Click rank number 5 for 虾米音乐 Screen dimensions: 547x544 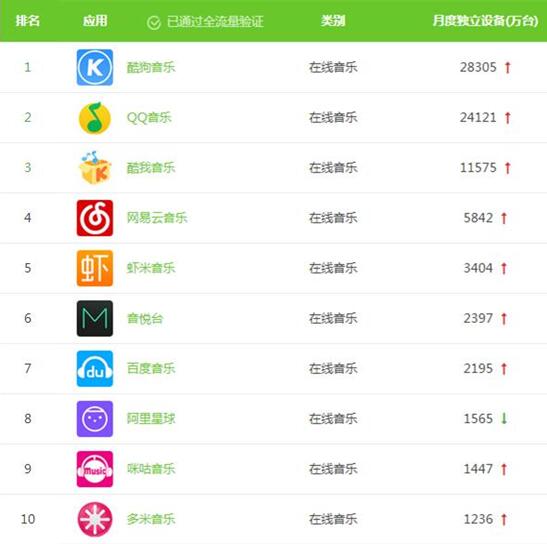tap(28, 268)
